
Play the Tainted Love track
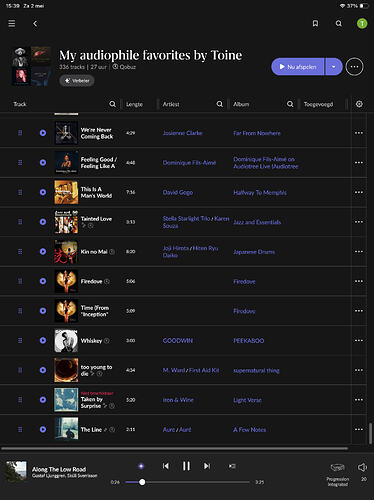(x=43, y=222)
